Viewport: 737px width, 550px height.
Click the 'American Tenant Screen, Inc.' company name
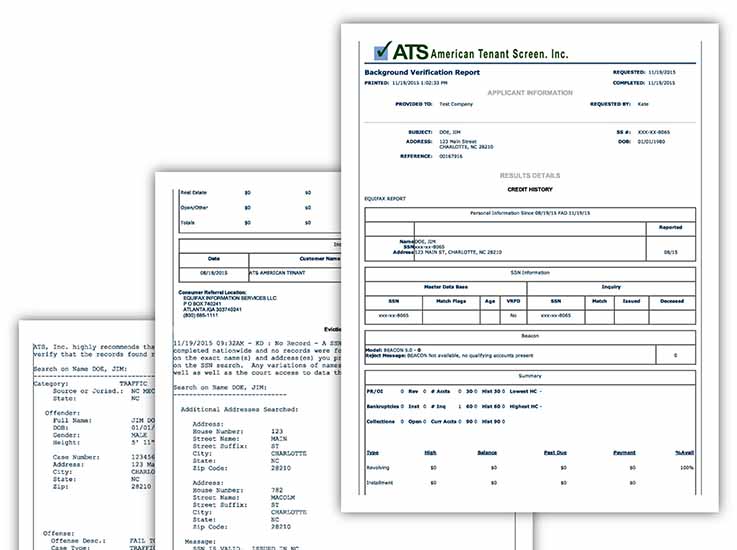click(x=499, y=54)
